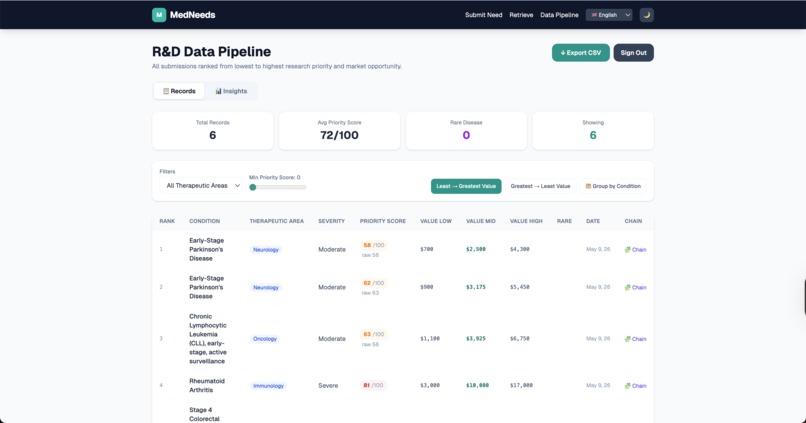Click the Condition column header
The height and width of the screenshot is (423, 806).
pos(205,221)
